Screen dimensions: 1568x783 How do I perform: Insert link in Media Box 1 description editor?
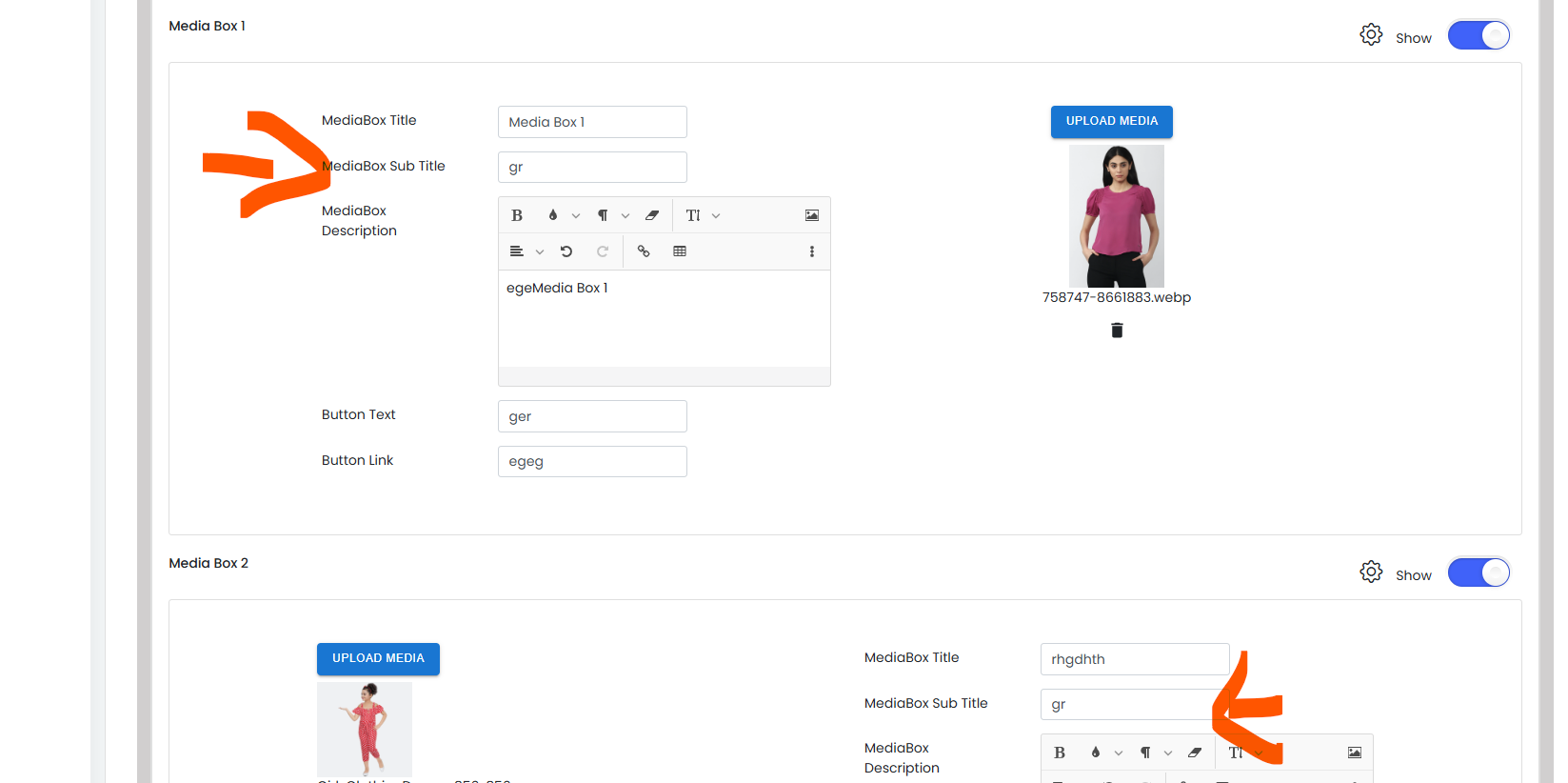(x=644, y=251)
